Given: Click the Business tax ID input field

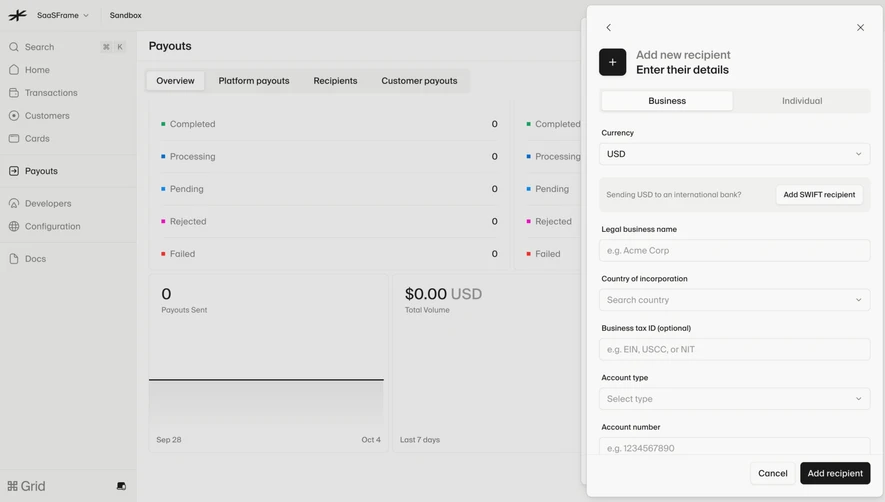Looking at the screenshot, I should [x=734, y=349].
